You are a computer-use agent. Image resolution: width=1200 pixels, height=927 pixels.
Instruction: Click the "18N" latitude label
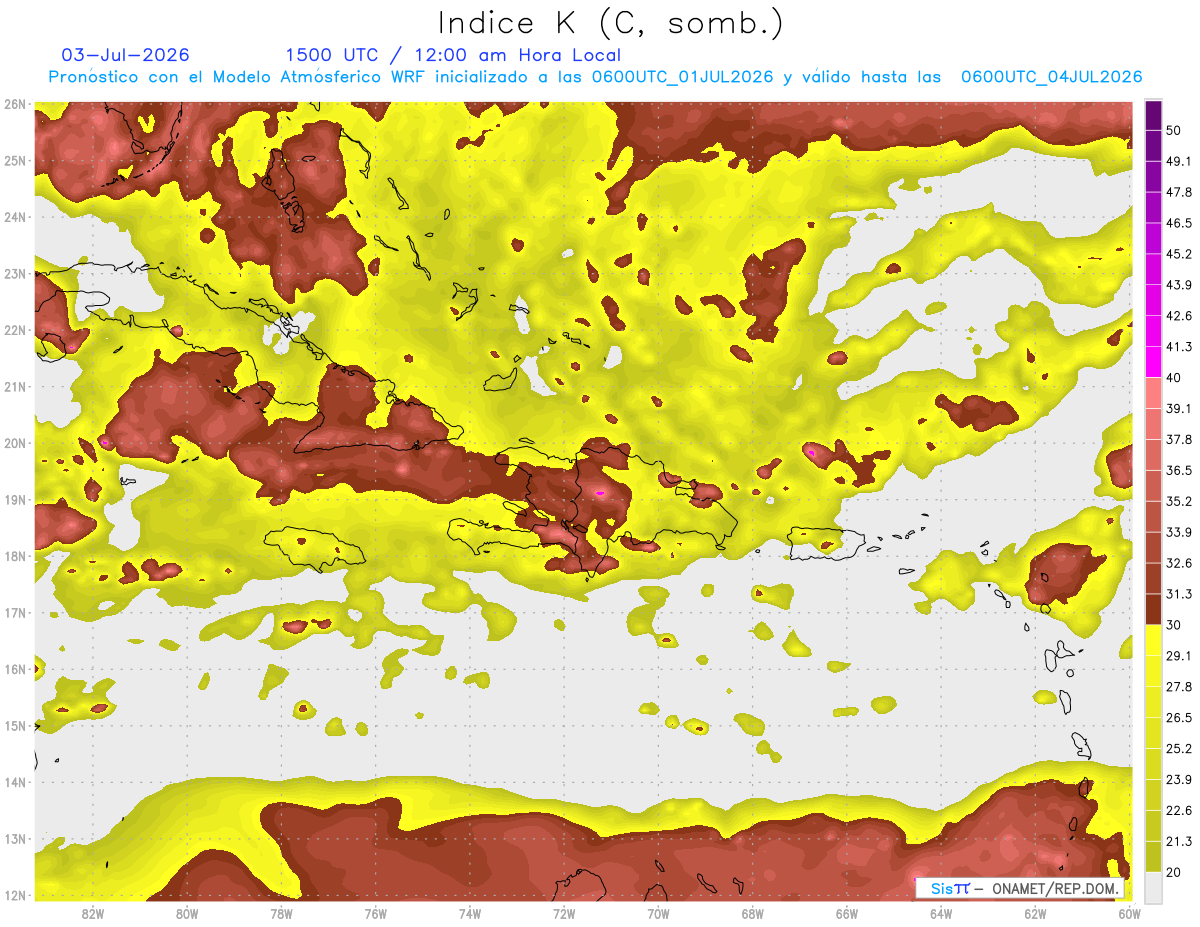click(x=14, y=556)
